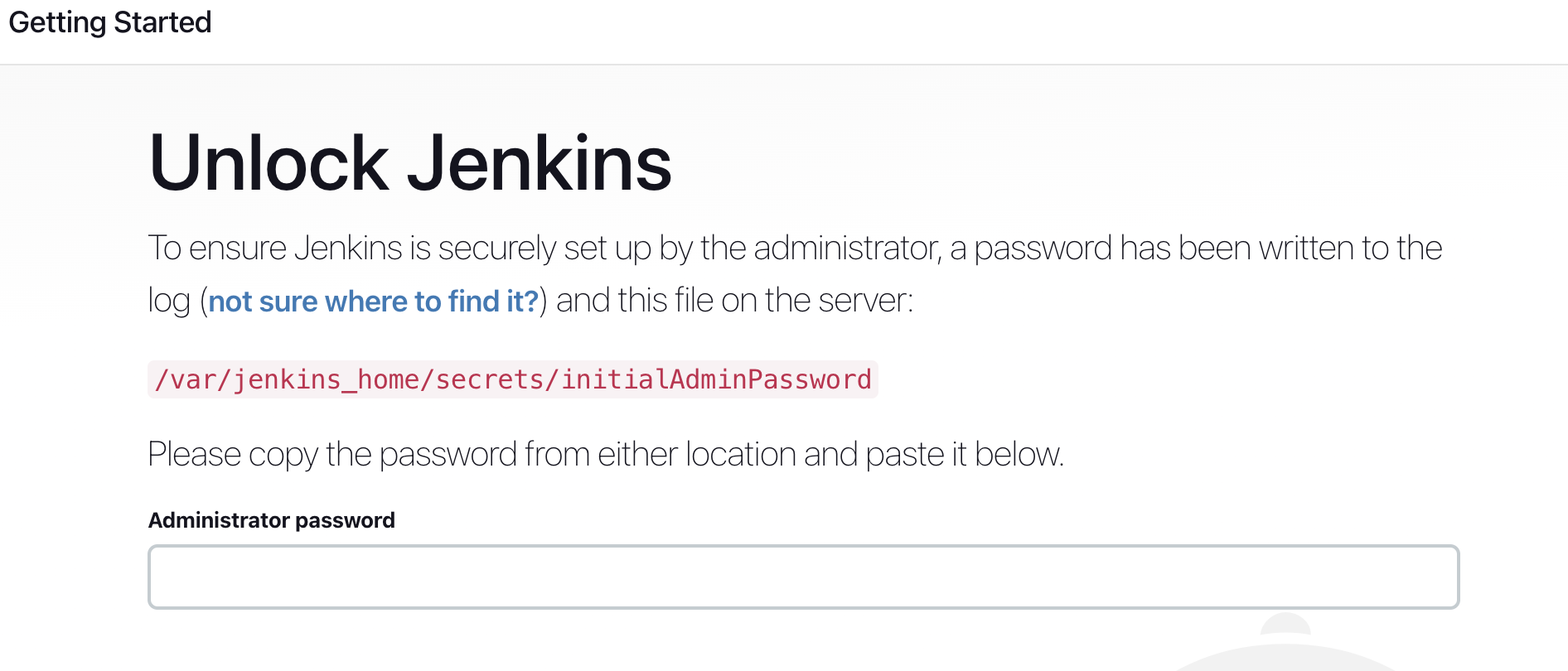
Task: Open the "not sure where to find it?" link
Action: [373, 302]
